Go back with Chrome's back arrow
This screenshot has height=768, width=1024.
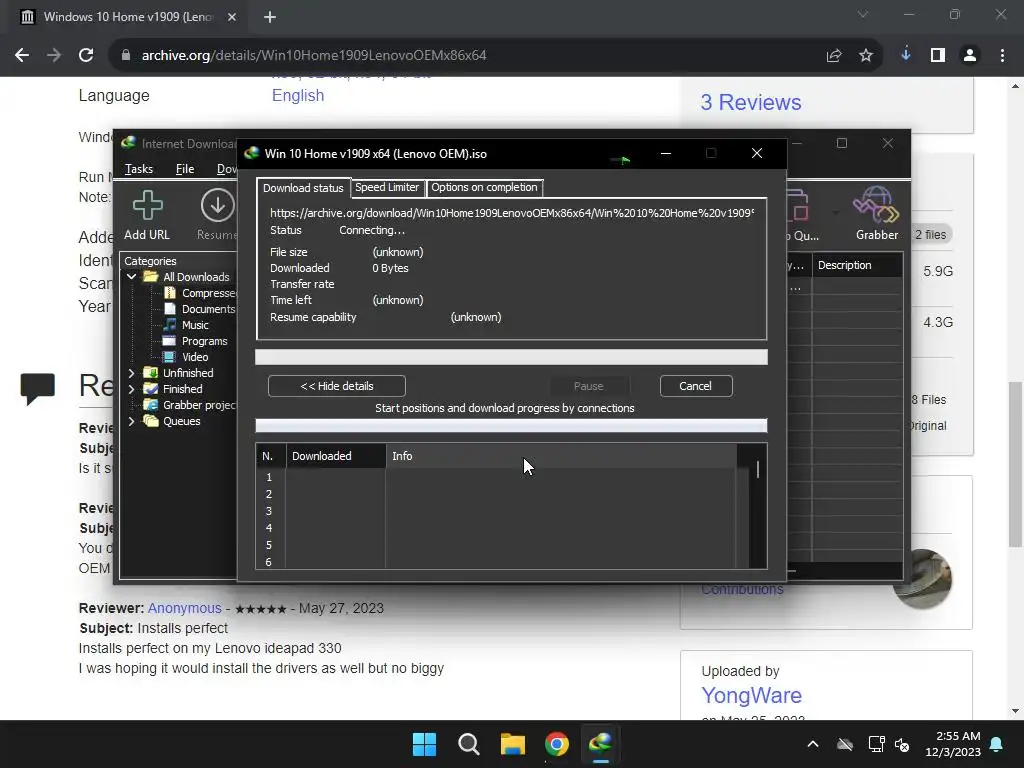point(22,56)
